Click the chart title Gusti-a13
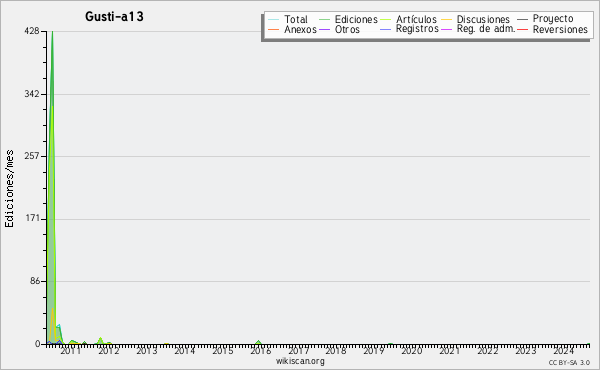600x370 pixels. 114,16
